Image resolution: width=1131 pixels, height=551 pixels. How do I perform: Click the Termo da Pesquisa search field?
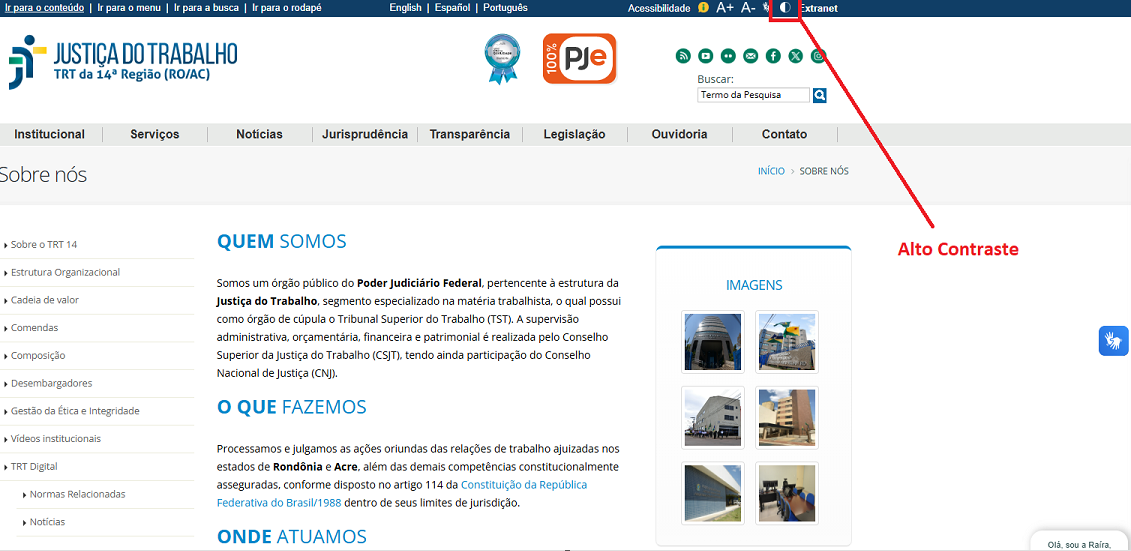[753, 95]
